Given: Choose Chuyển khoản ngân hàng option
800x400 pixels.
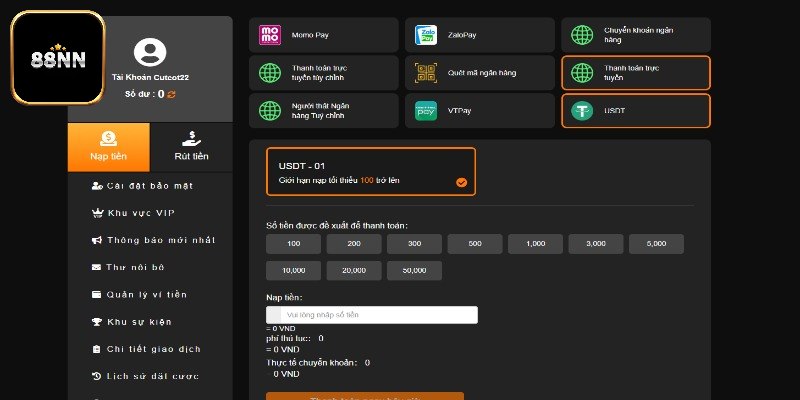Looking at the screenshot, I should pyautogui.click(x=635, y=34).
